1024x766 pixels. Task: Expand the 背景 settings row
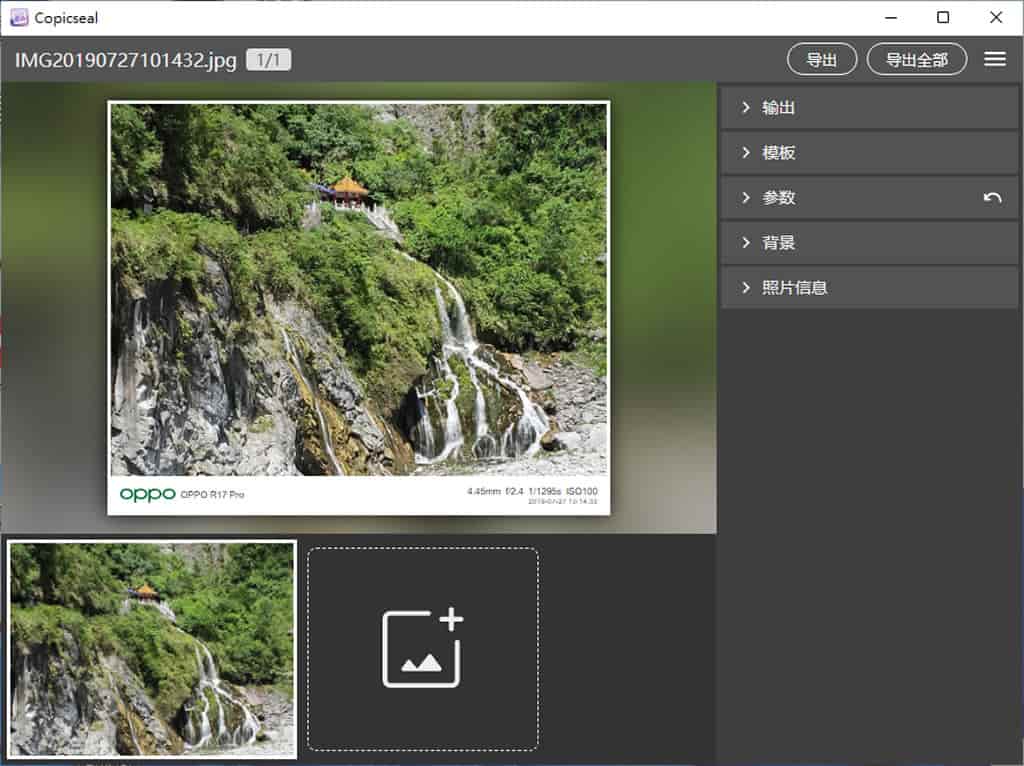pos(869,242)
